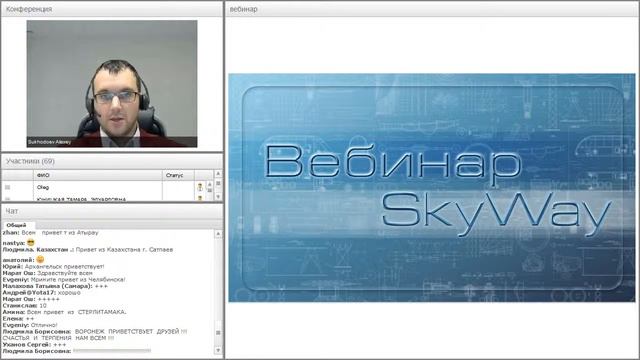The width and height of the screenshot is (640, 360).
Task: Click Елена's ++ message
Action: pyautogui.click(x=18, y=318)
